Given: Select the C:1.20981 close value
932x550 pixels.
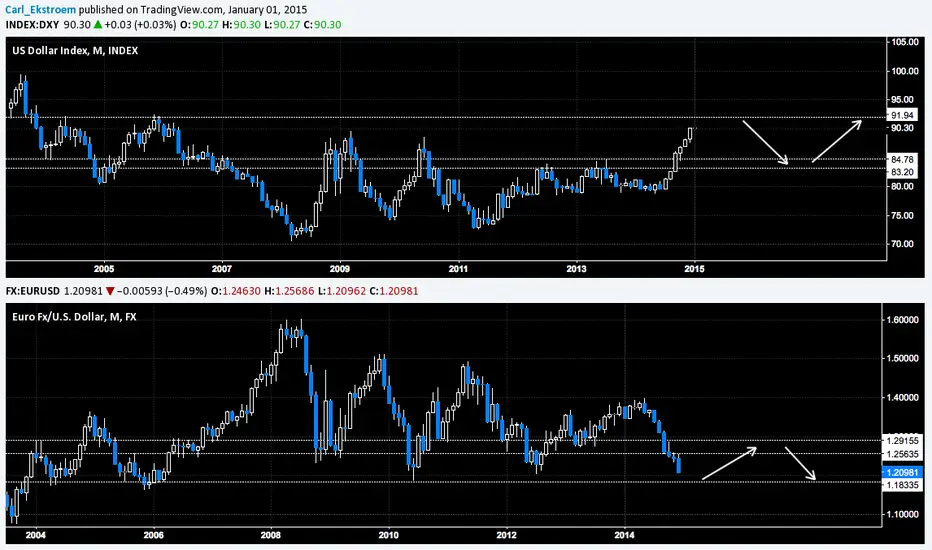Looking at the screenshot, I should [x=394, y=291].
